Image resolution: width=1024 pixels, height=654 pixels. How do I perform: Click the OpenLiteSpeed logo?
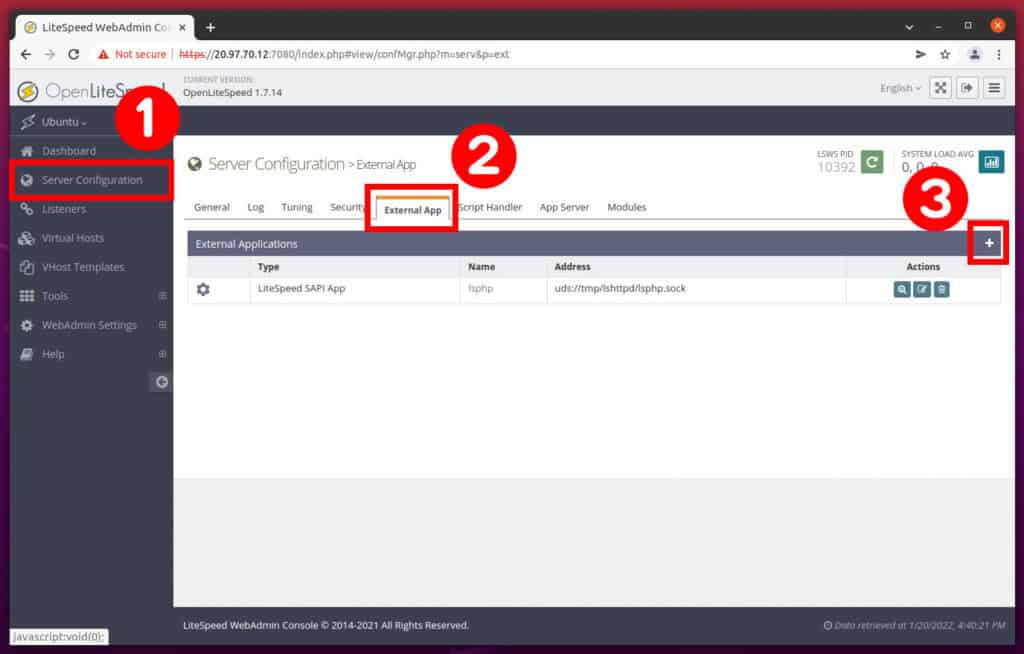click(x=91, y=91)
